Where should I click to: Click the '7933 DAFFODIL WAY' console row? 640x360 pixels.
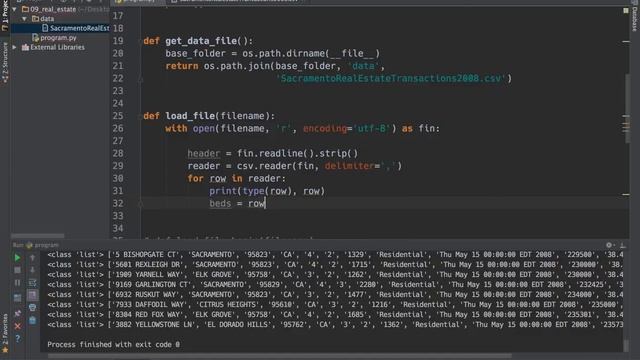tap(335, 304)
